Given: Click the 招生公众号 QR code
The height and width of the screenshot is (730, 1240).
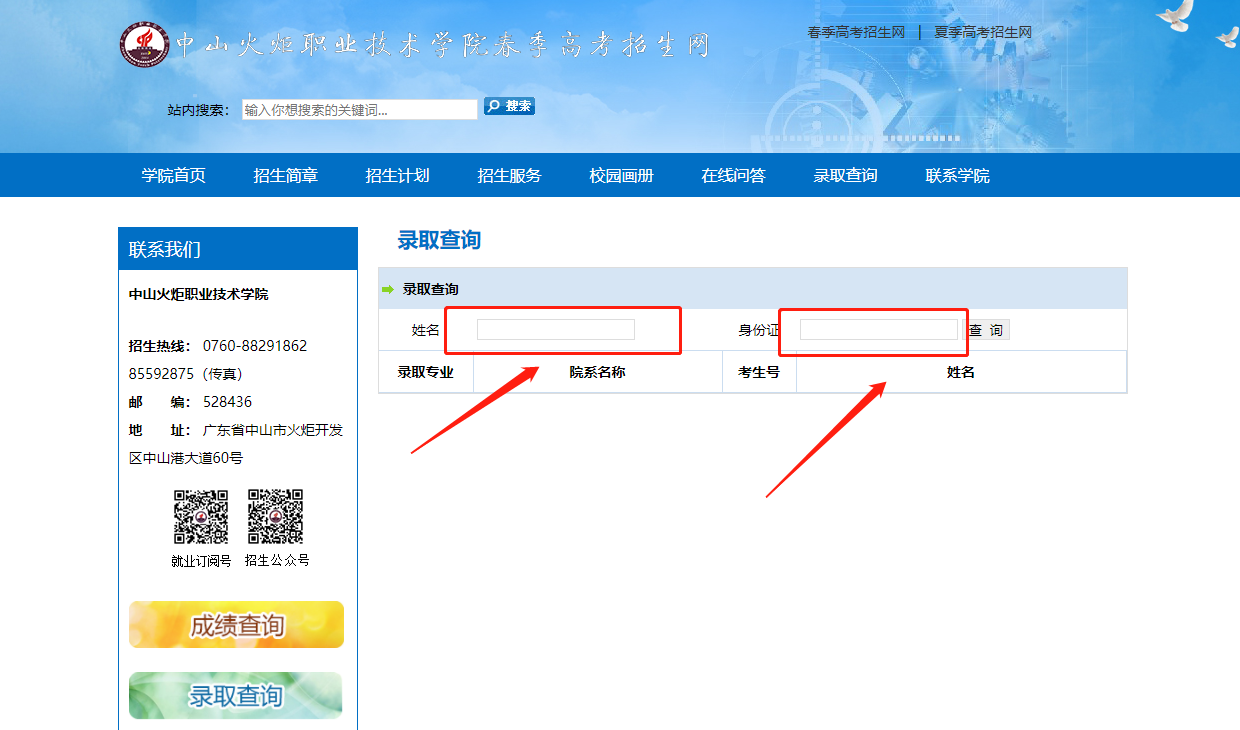Looking at the screenshot, I should click(276, 516).
